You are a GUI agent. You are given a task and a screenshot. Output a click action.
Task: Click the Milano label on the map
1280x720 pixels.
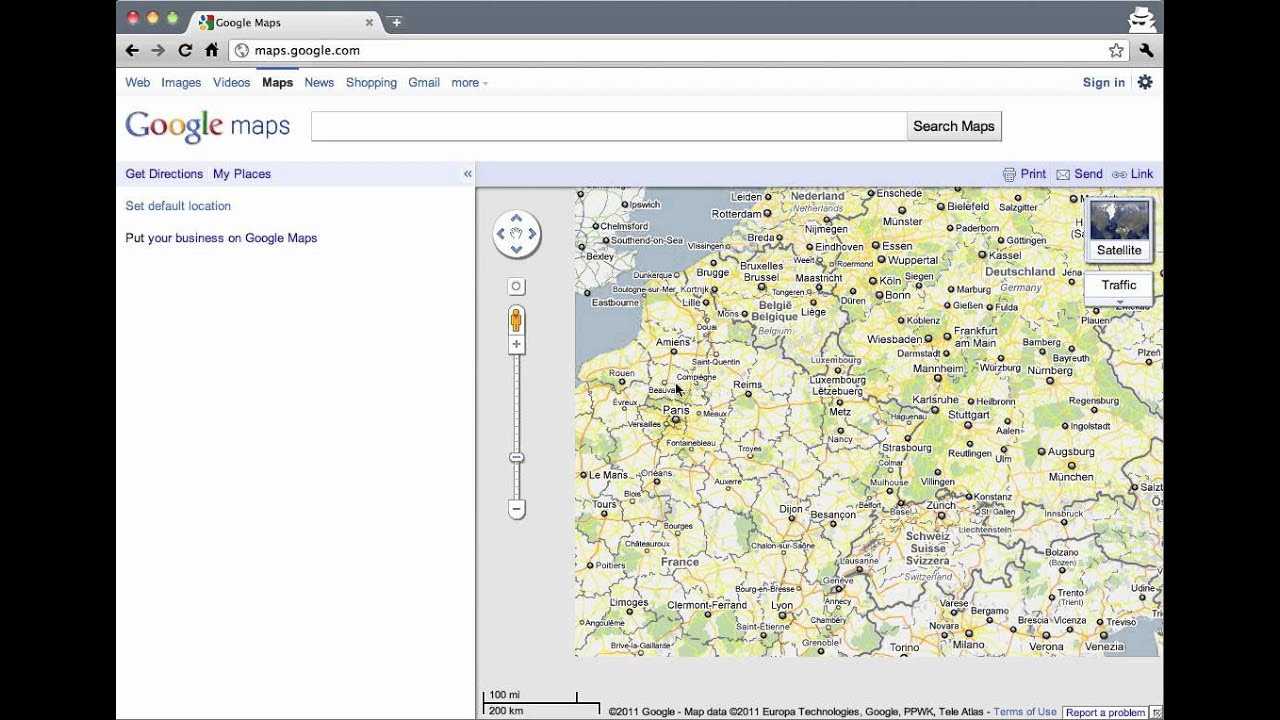(x=968, y=645)
